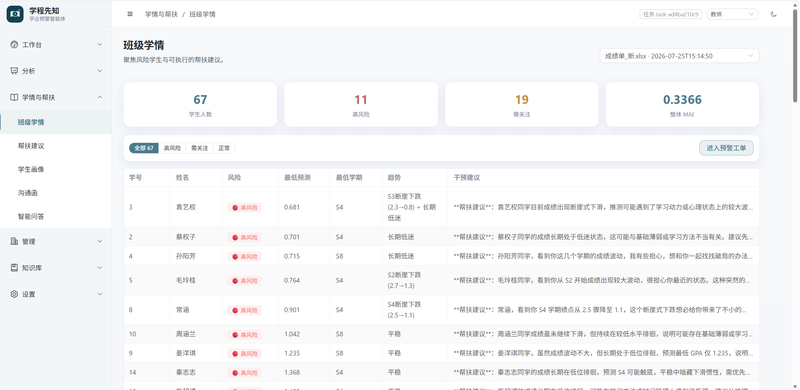Screen dimensions: 800x390
Task: Click the 67 学生人数 stat card
Action: click(200, 104)
